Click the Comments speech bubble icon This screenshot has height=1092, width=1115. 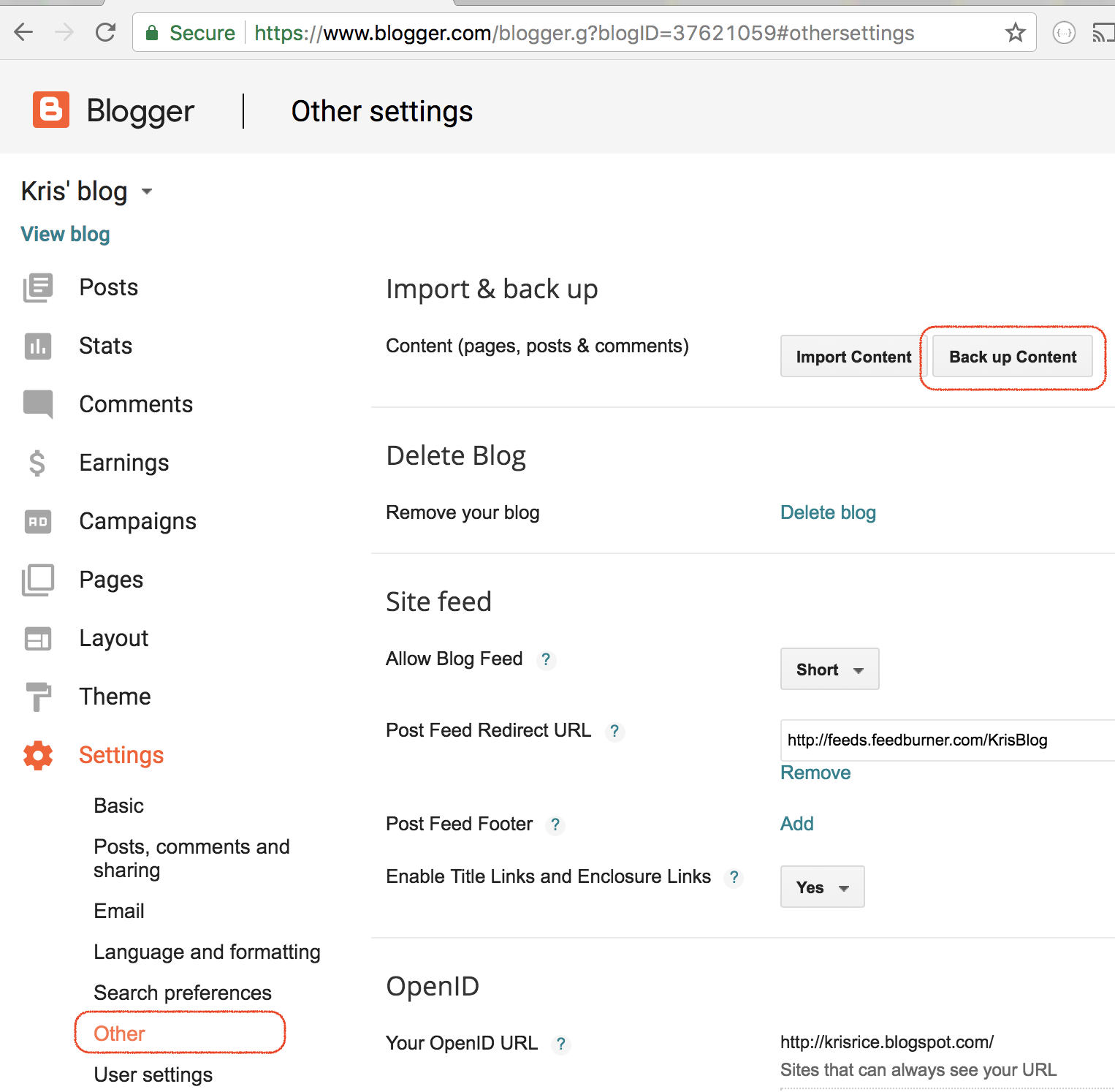pos(38,404)
